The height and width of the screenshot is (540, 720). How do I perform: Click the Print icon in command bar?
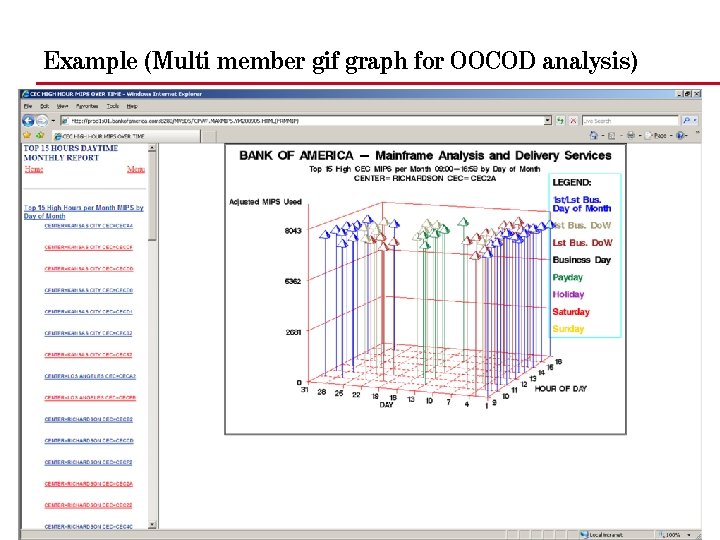[x=631, y=135]
